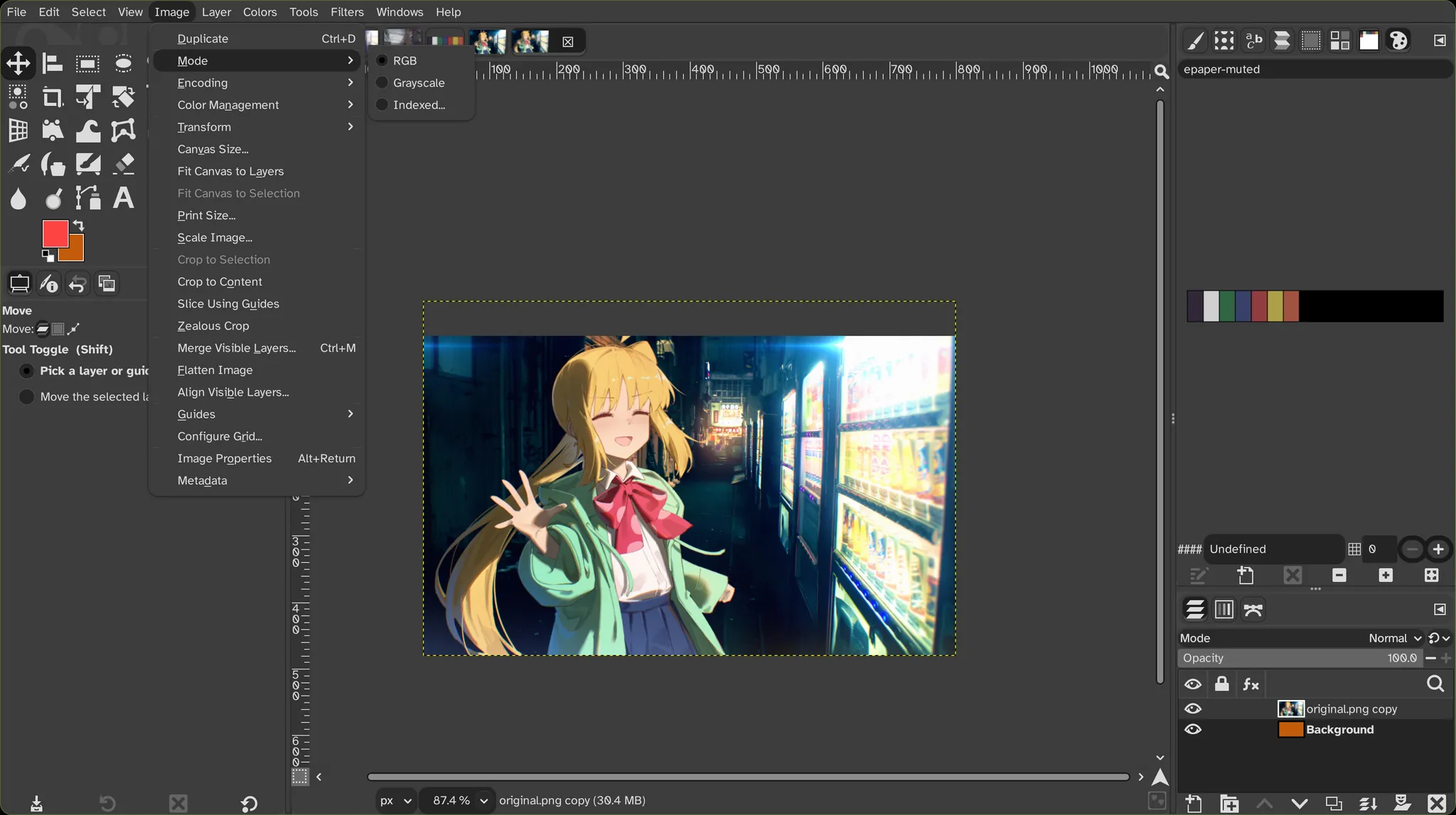The height and width of the screenshot is (815, 1456).
Task: Swap foreground and background colors
Action: pyautogui.click(x=78, y=225)
